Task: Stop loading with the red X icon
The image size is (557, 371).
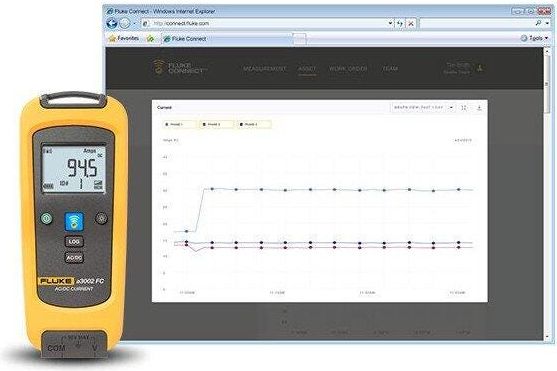Action: click(411, 23)
